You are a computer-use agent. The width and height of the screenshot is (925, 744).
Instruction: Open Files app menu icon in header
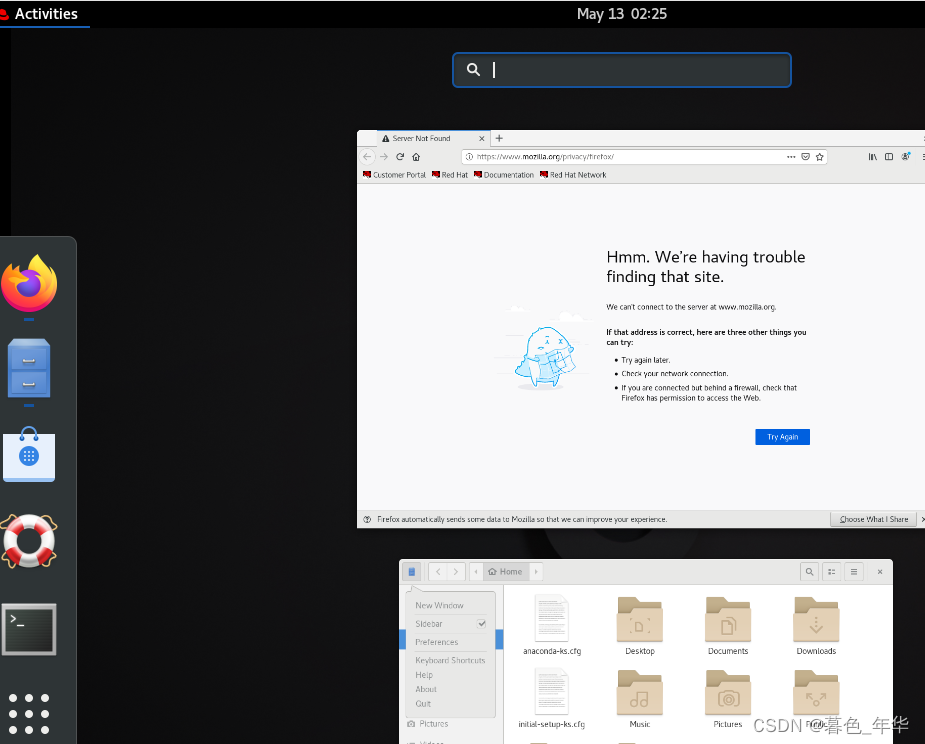click(x=412, y=572)
